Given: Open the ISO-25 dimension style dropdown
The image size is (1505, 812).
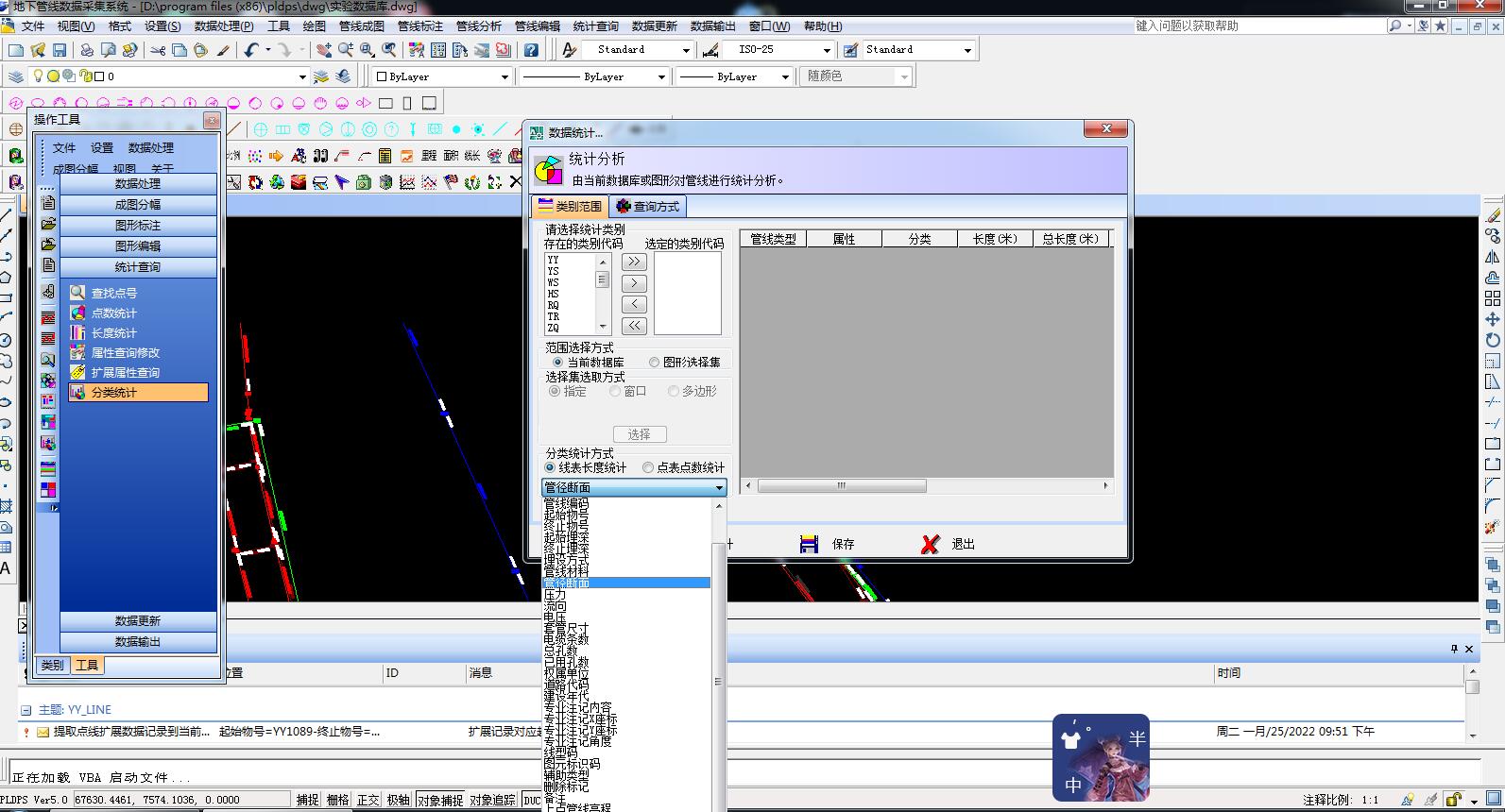Looking at the screenshot, I should pyautogui.click(x=827, y=50).
